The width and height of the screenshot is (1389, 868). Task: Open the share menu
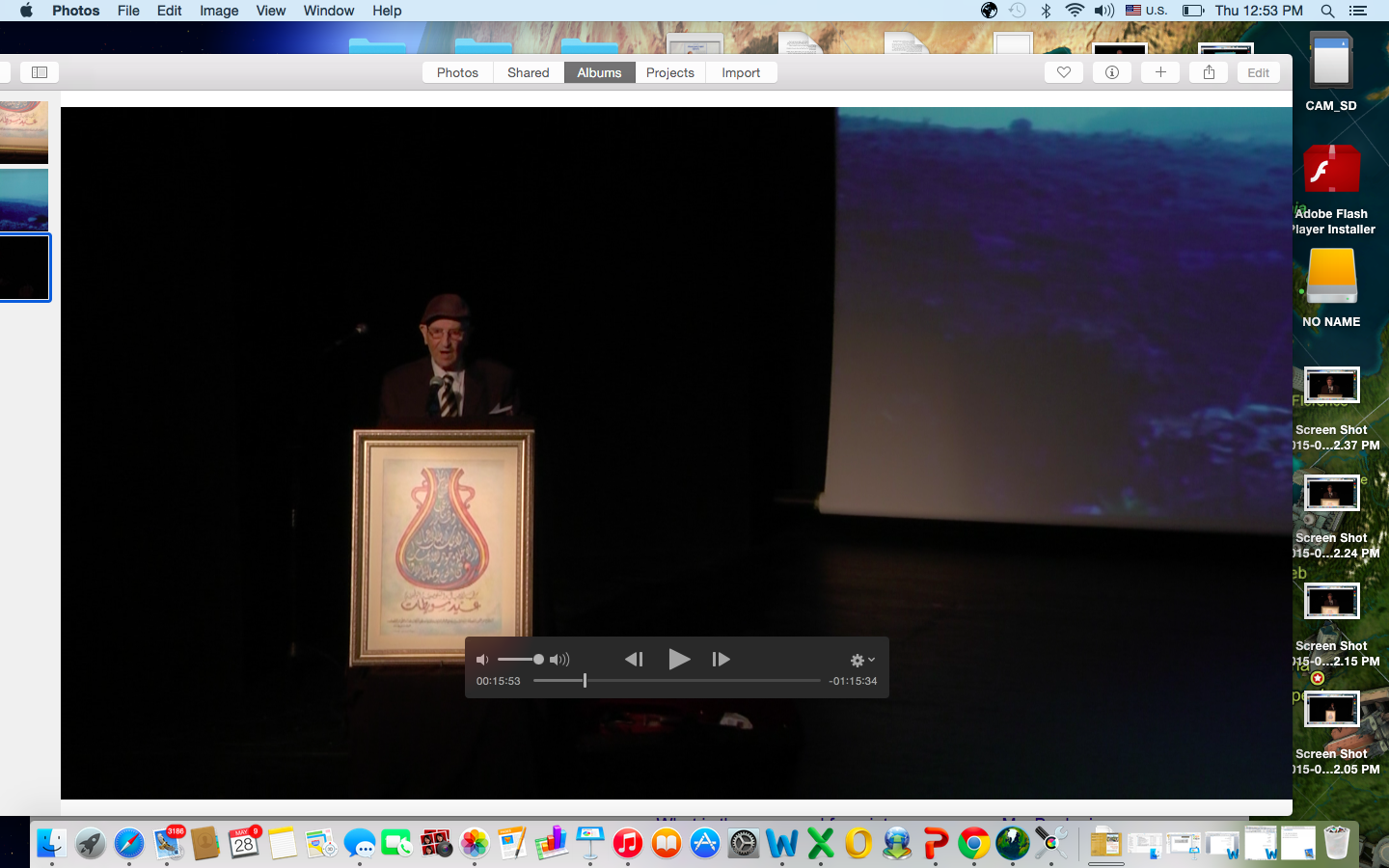pyautogui.click(x=1209, y=72)
